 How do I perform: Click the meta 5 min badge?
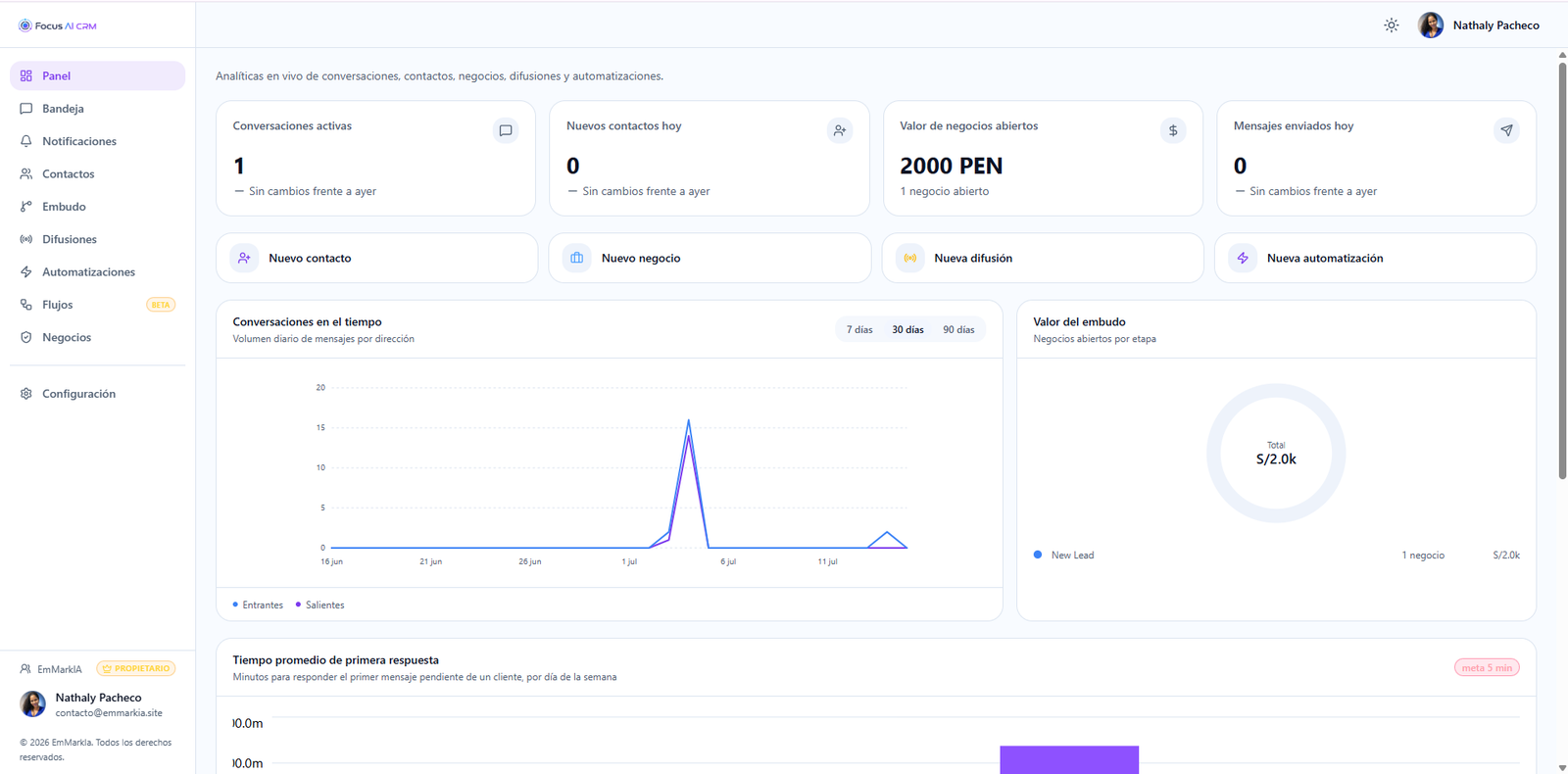pos(1487,668)
